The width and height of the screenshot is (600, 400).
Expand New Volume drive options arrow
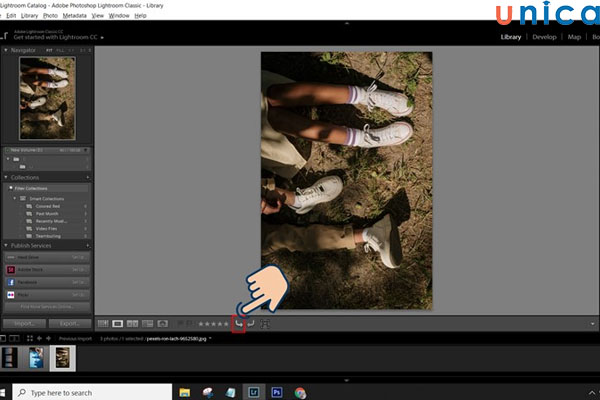(x=86, y=150)
